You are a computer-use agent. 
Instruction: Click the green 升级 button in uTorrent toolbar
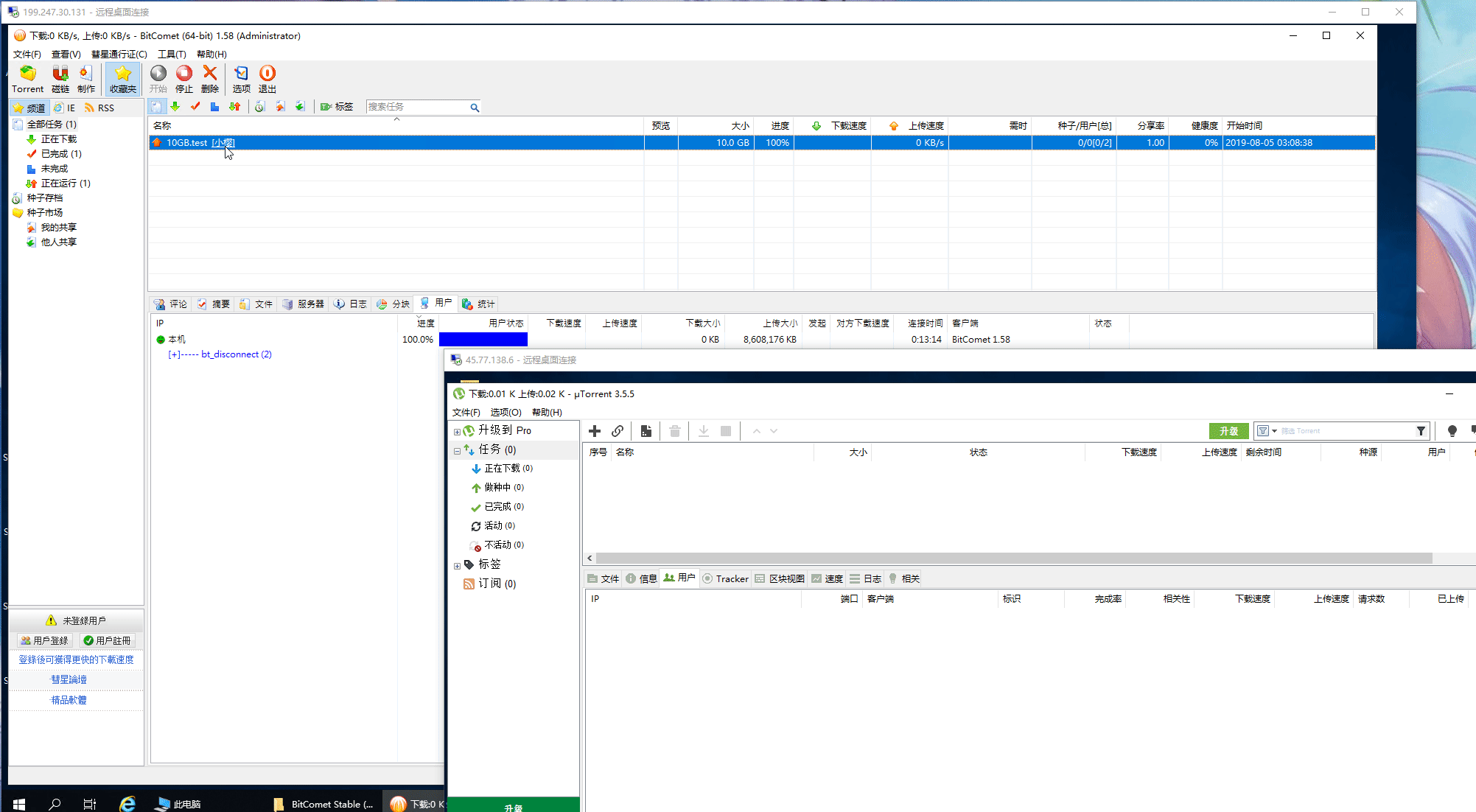pyautogui.click(x=1228, y=431)
